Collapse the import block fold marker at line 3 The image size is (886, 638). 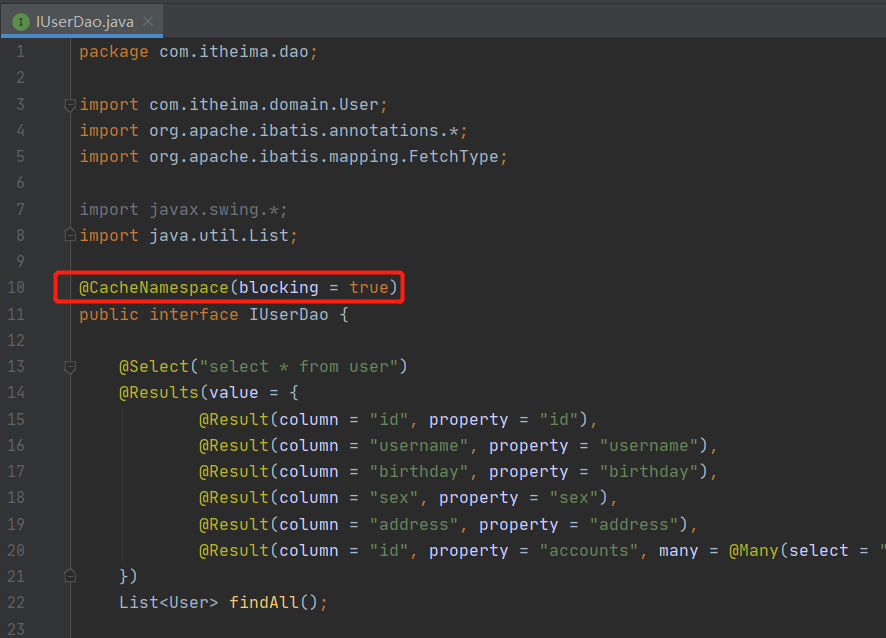coord(70,105)
